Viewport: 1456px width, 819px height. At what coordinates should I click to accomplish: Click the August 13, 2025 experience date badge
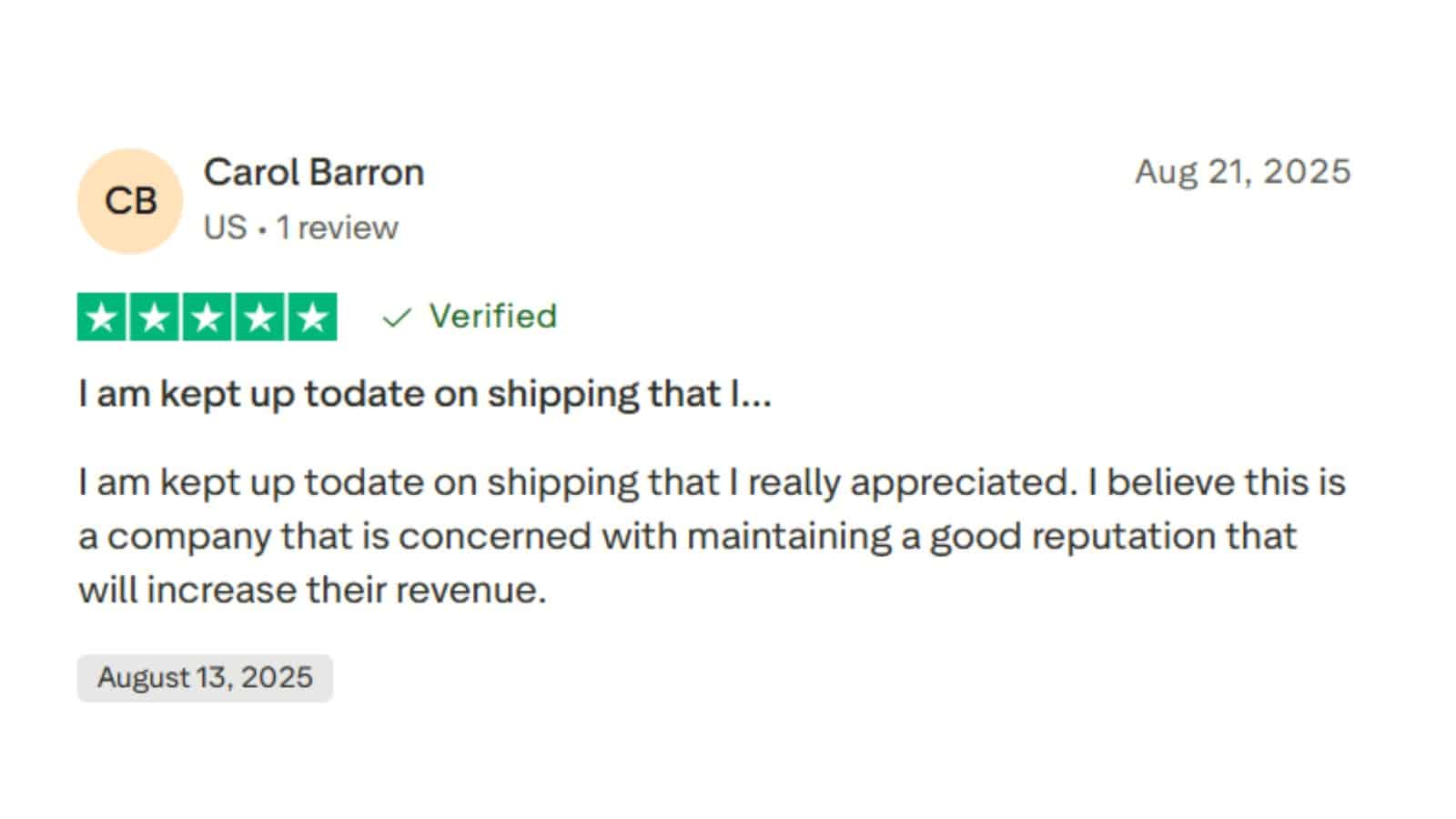205,678
